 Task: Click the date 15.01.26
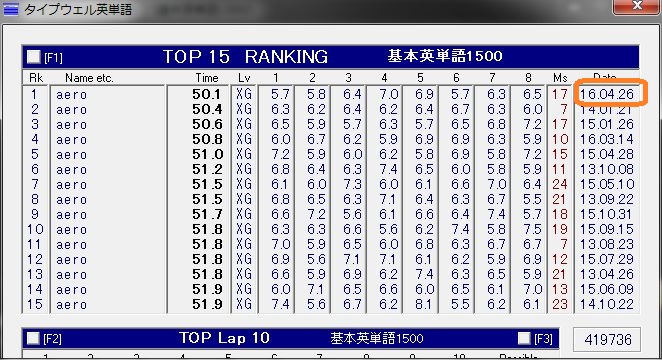click(x=607, y=124)
